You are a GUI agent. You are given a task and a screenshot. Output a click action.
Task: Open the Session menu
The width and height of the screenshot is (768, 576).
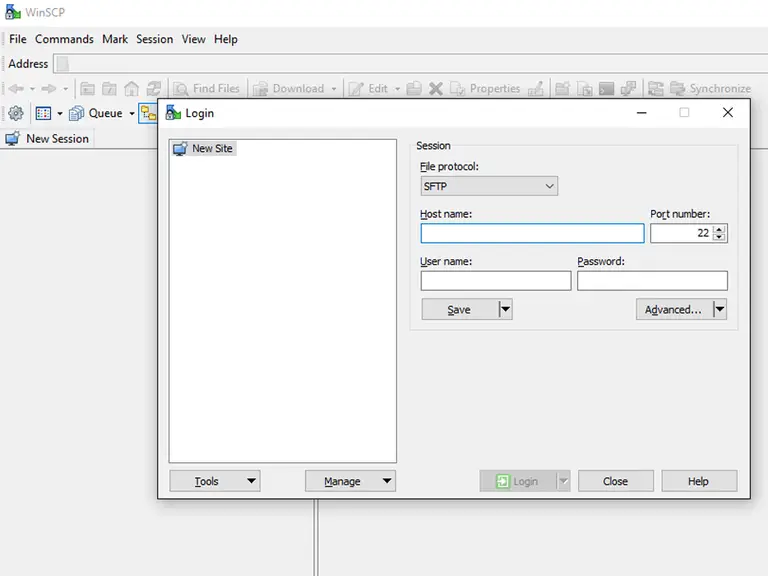154,39
